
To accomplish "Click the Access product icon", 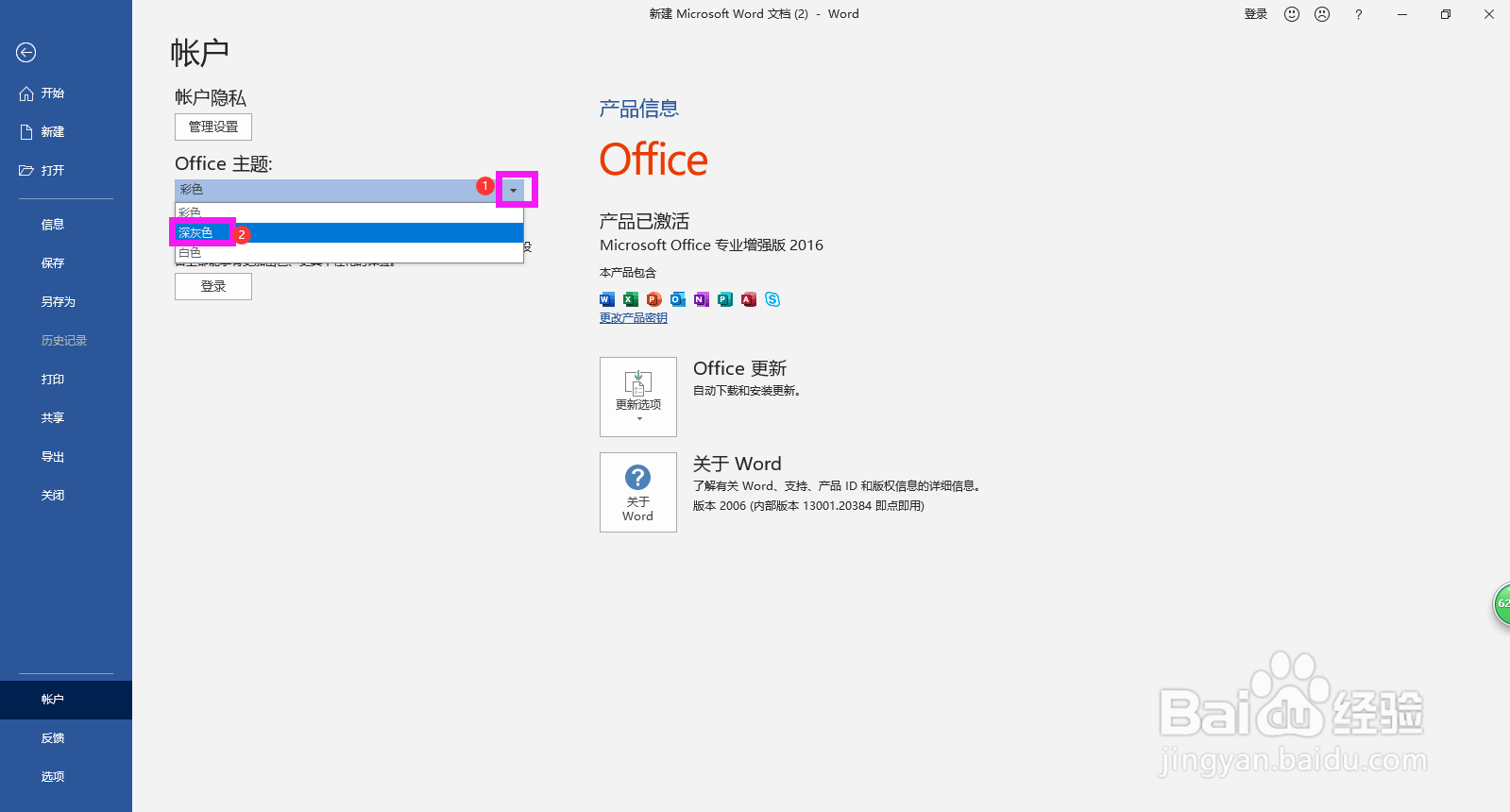I will [x=749, y=299].
